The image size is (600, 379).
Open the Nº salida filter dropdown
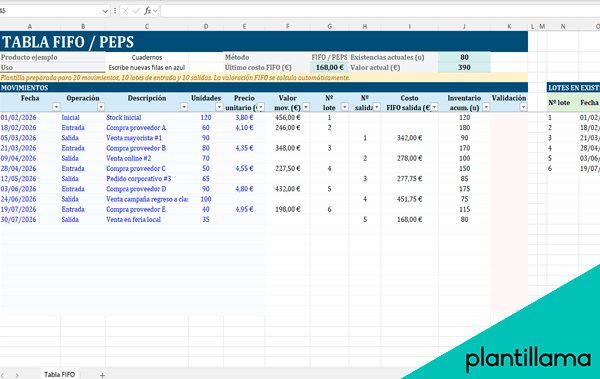pos(377,107)
